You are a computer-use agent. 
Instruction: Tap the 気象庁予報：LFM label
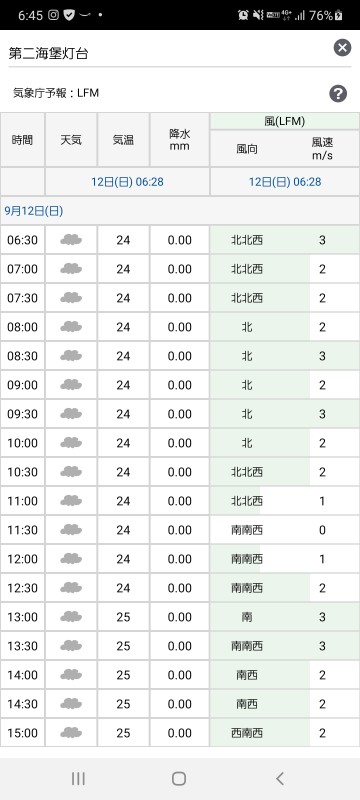[x=56, y=93]
